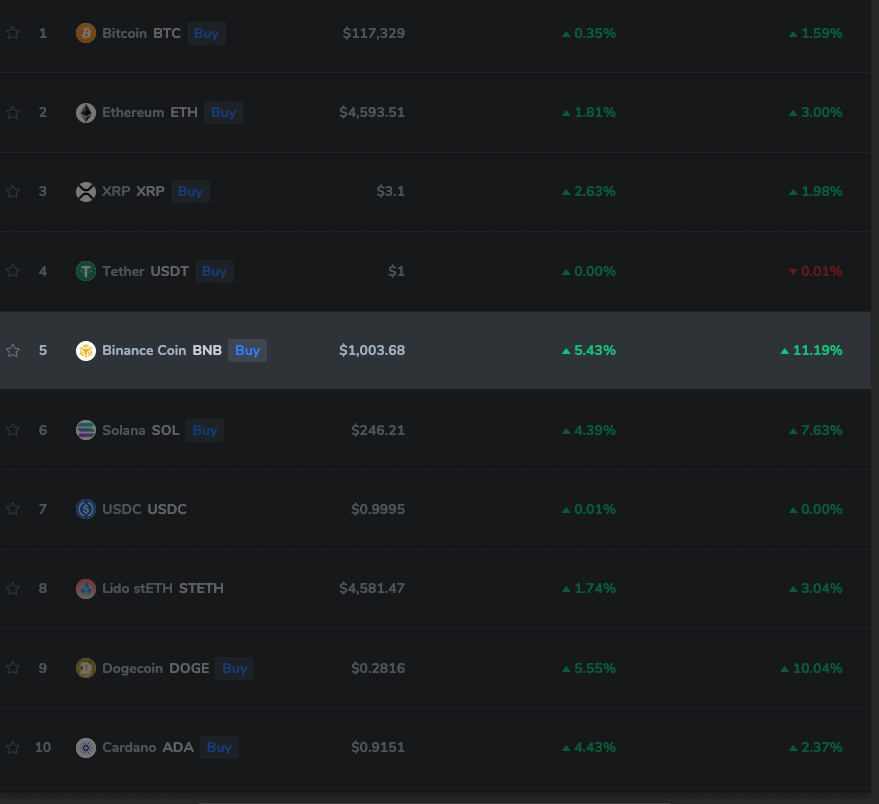Click the XRP logo icon
Viewport: 879px width, 804px height.
pyautogui.click(x=85, y=191)
